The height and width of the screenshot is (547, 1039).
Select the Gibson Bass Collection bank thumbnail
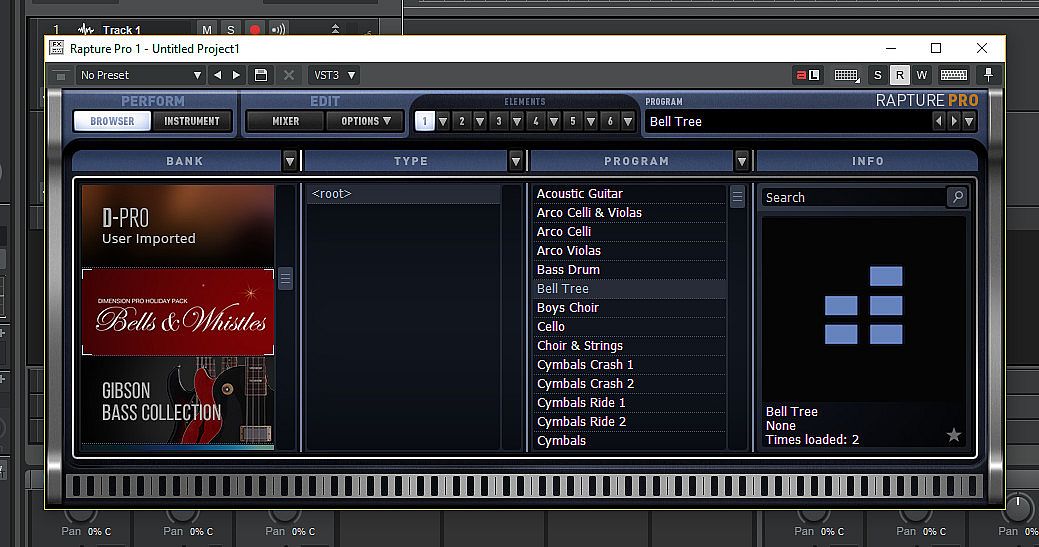[x=177, y=401]
